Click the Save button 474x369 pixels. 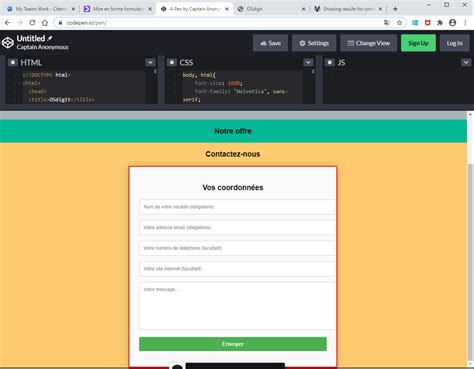pyautogui.click(x=270, y=43)
